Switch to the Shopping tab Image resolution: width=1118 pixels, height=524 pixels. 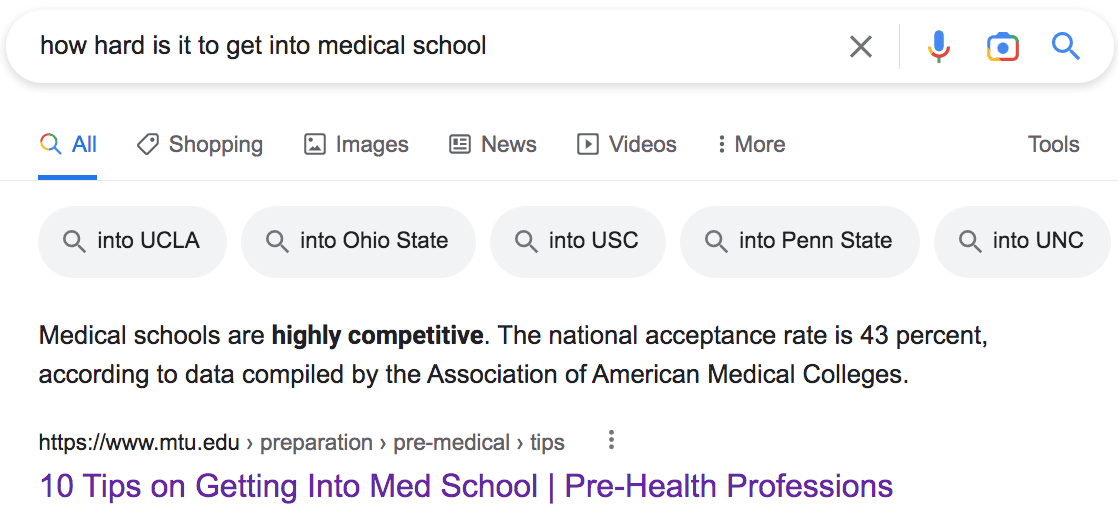[200, 145]
